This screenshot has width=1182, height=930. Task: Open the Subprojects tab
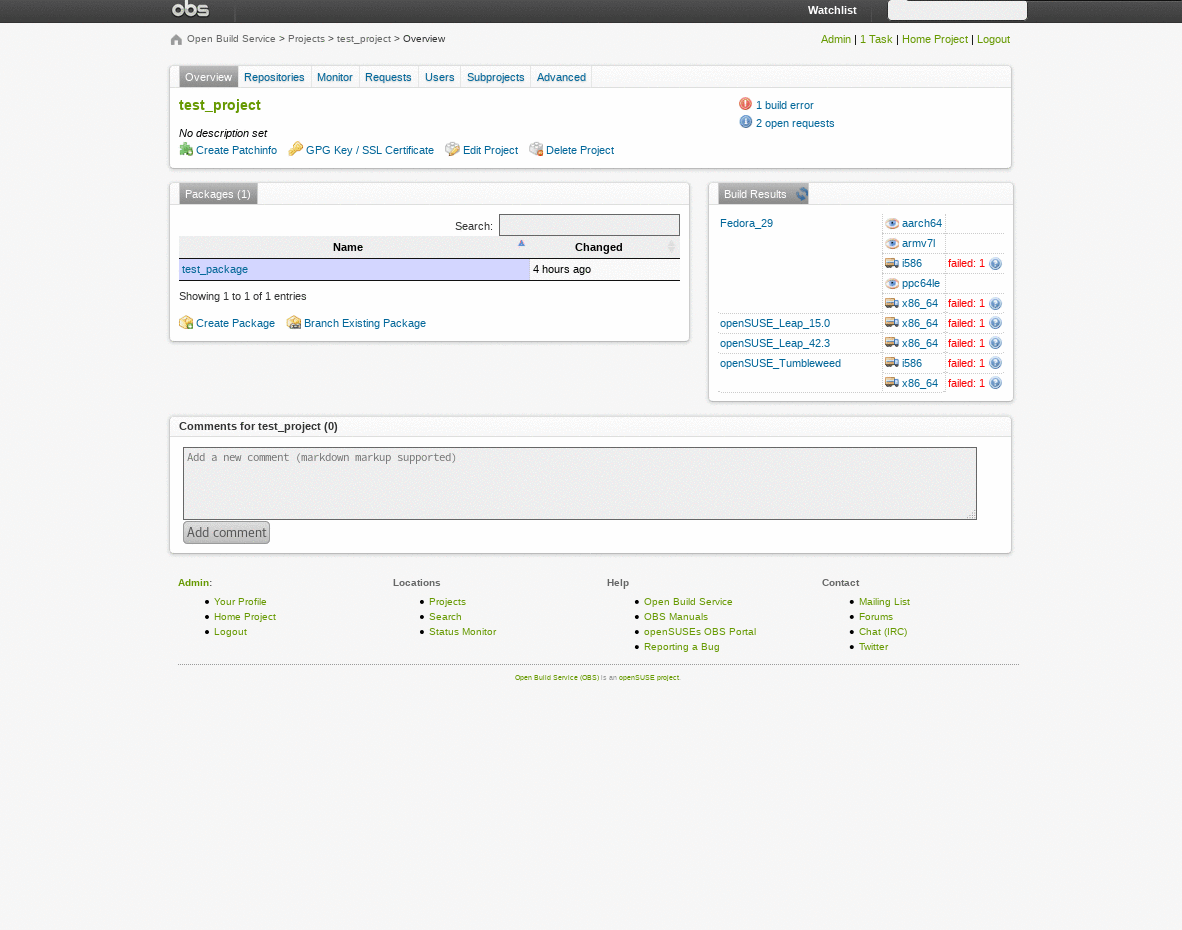495,76
